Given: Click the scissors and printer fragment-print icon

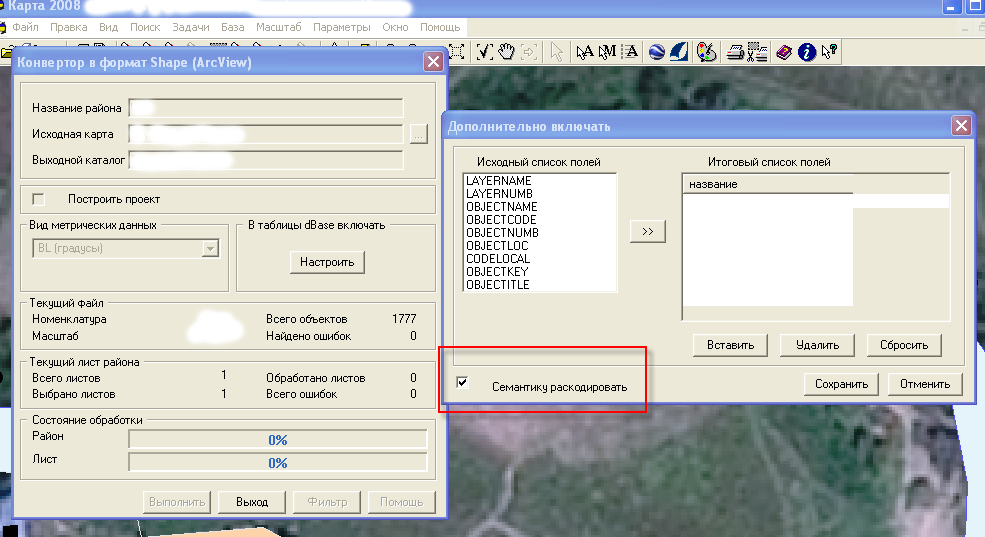Looking at the screenshot, I should [757, 52].
